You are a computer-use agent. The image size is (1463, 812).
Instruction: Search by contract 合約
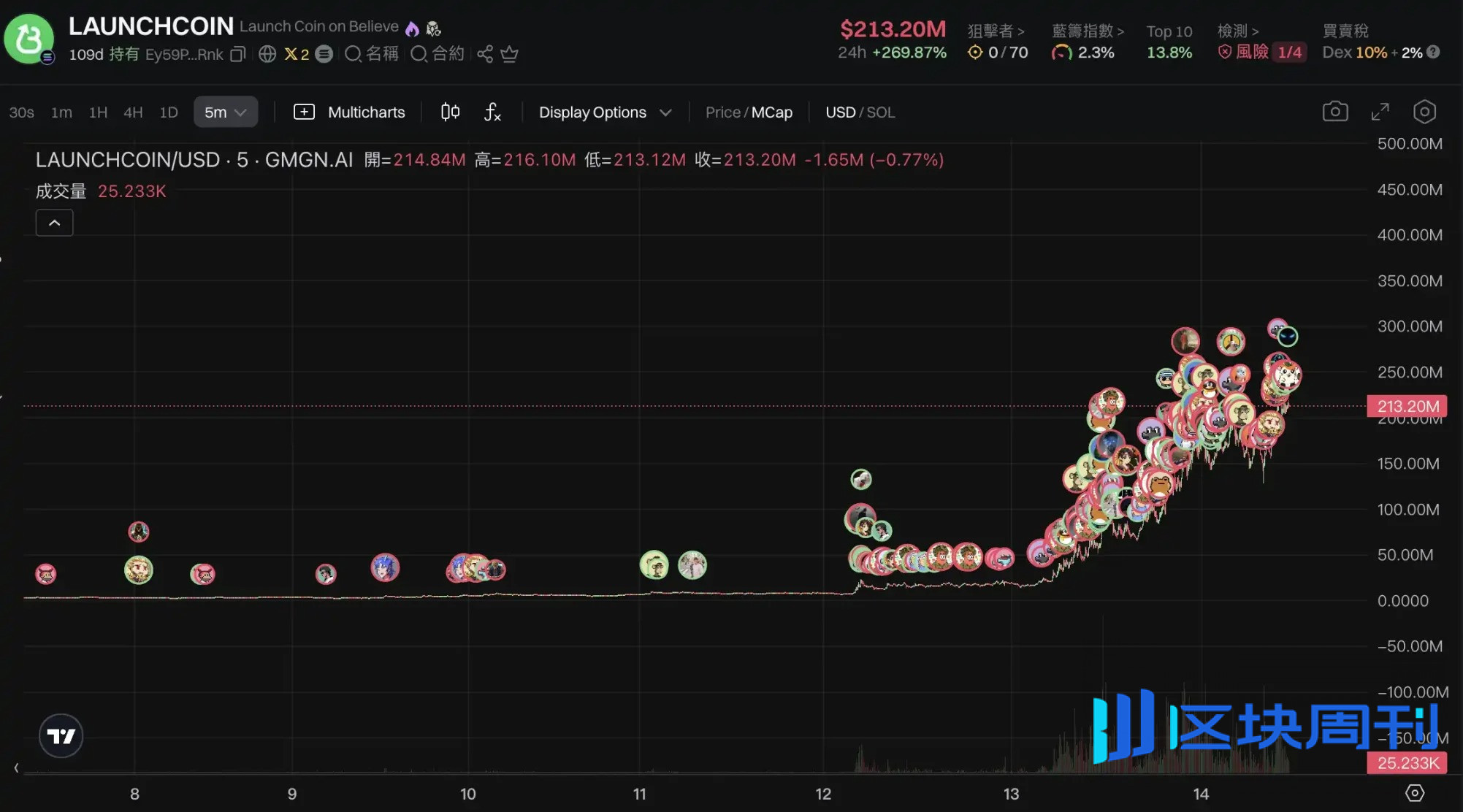[x=438, y=54]
